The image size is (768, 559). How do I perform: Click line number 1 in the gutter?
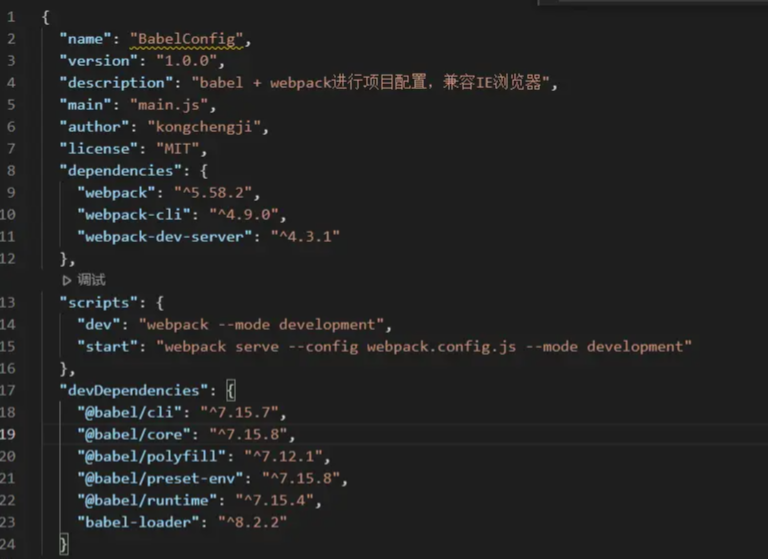11,17
